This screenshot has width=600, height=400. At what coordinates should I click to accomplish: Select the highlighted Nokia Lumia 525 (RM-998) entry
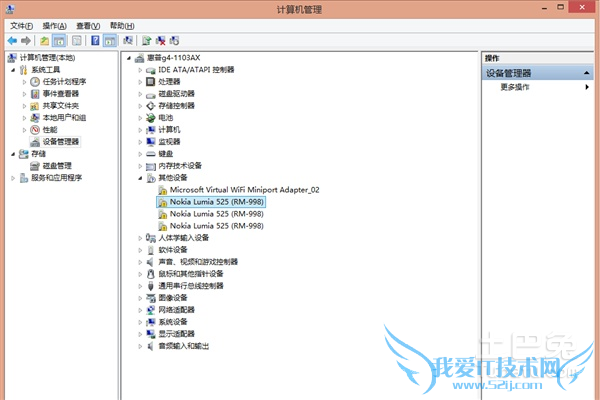[x=217, y=202]
